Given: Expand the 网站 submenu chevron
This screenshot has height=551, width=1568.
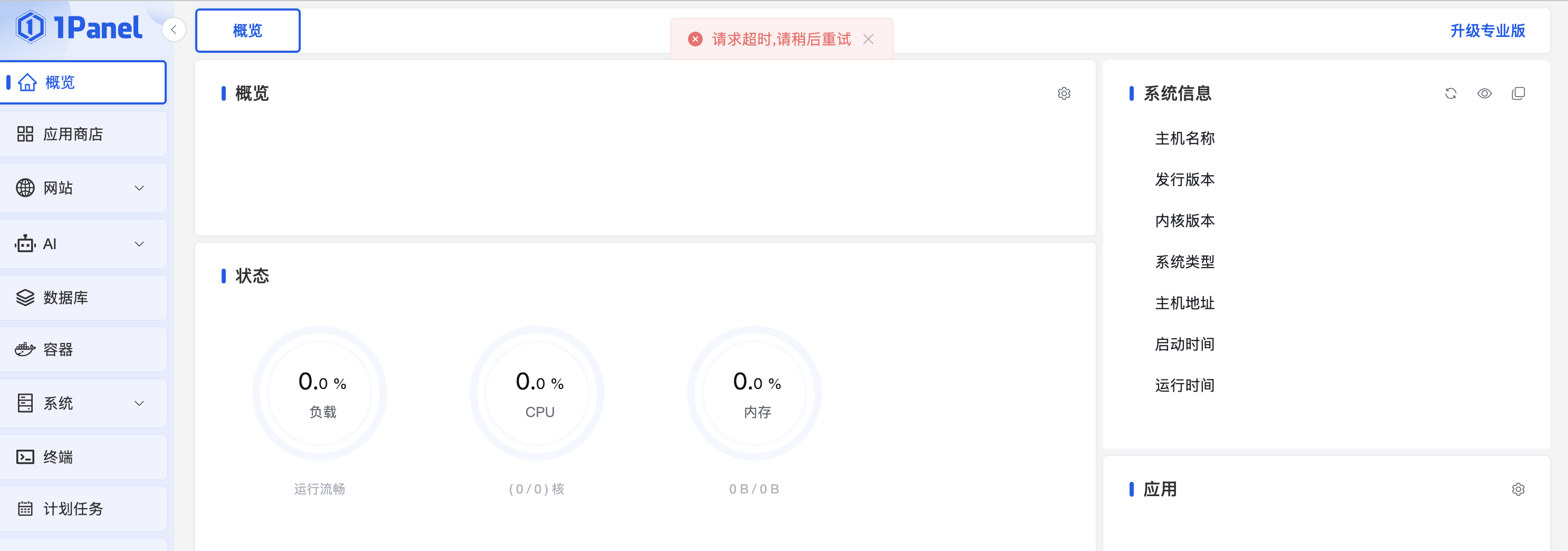Looking at the screenshot, I should click(139, 188).
